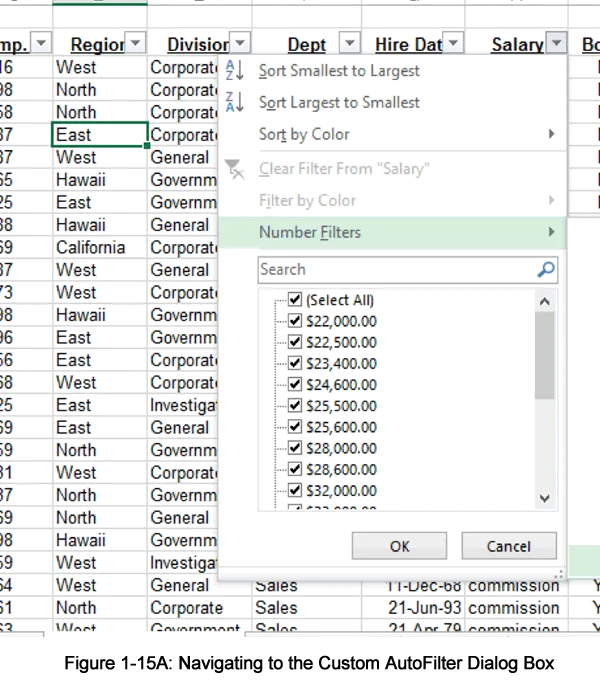The image size is (600, 690).
Task: Click the clear filter funnel icon
Action: [234, 169]
